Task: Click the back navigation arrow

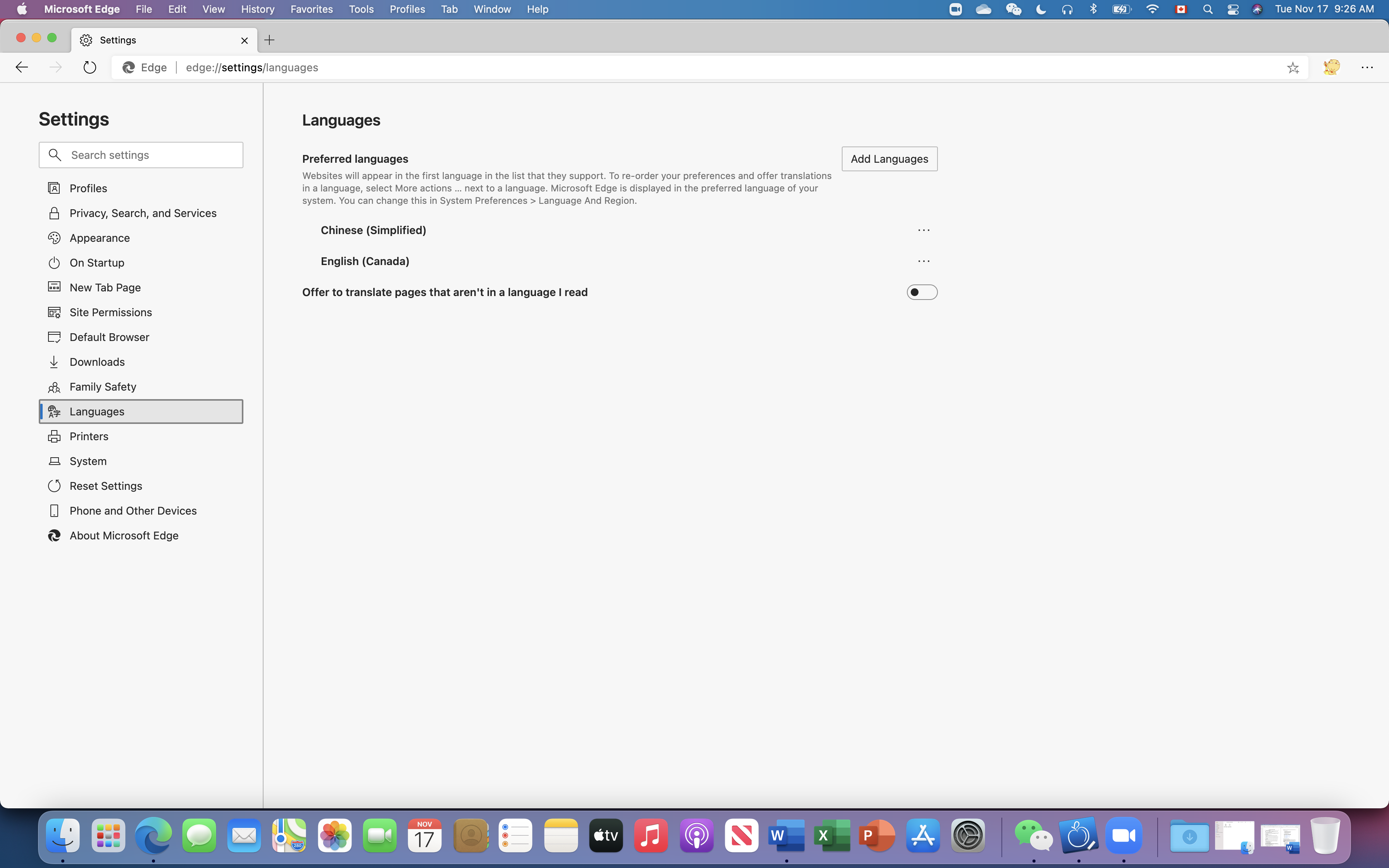Action: click(22, 68)
